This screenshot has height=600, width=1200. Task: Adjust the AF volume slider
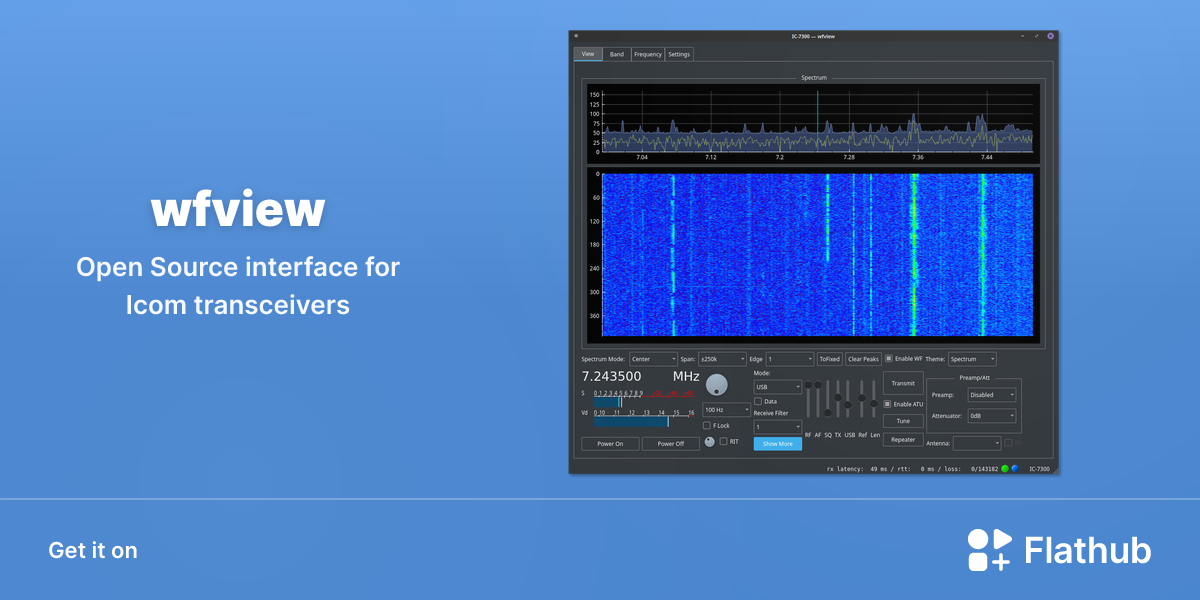click(818, 399)
